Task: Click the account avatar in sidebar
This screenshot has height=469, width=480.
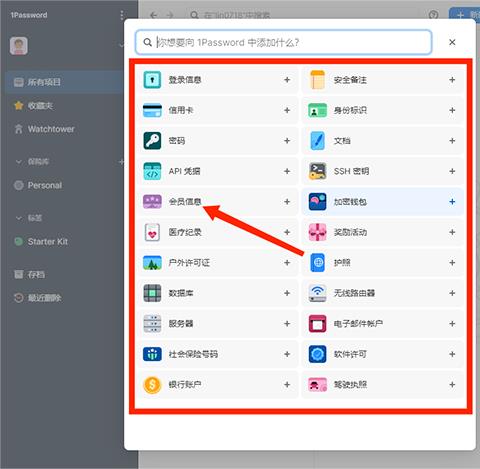Action: (x=19, y=46)
